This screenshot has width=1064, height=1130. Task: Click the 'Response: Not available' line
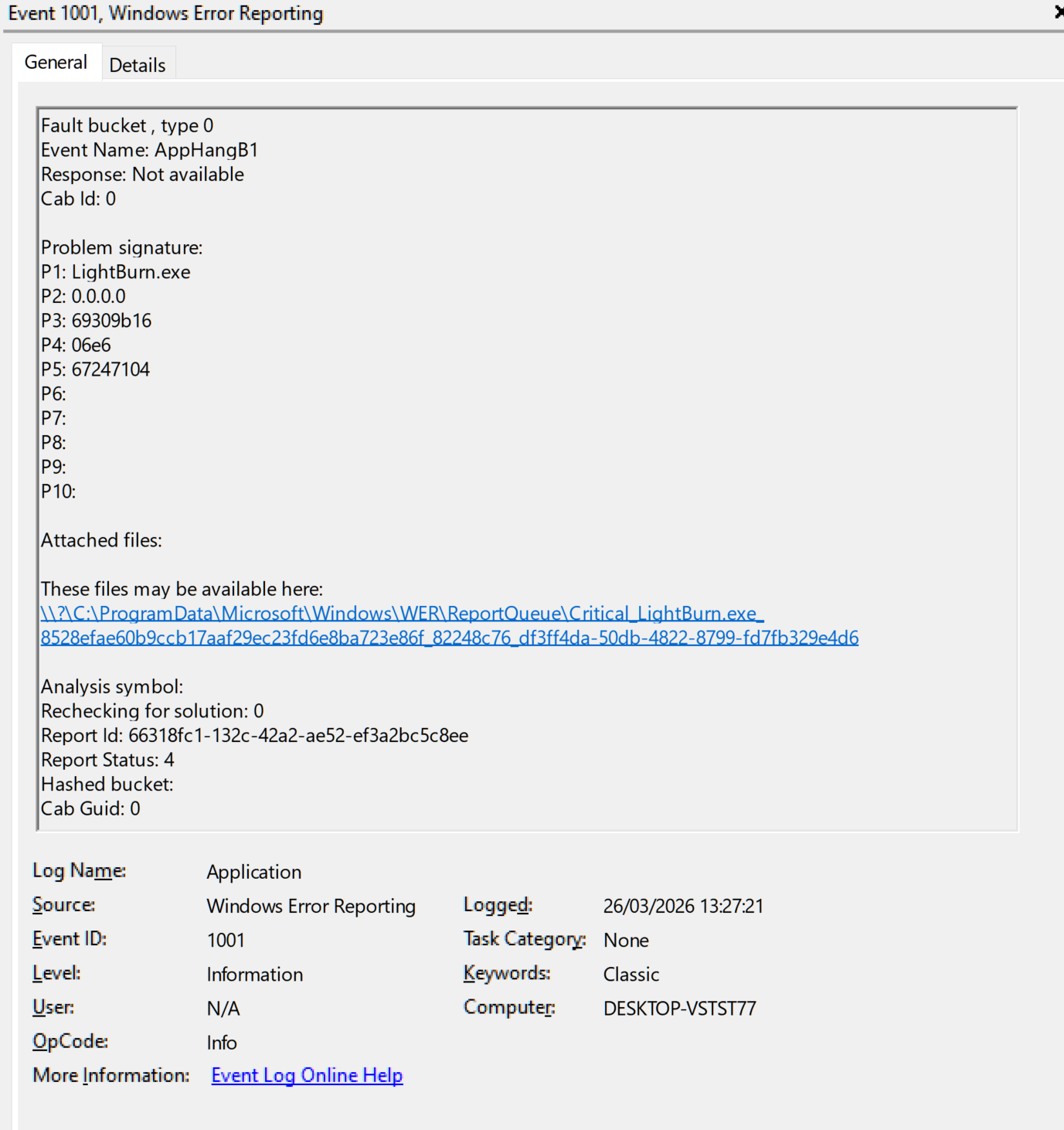pos(142,175)
